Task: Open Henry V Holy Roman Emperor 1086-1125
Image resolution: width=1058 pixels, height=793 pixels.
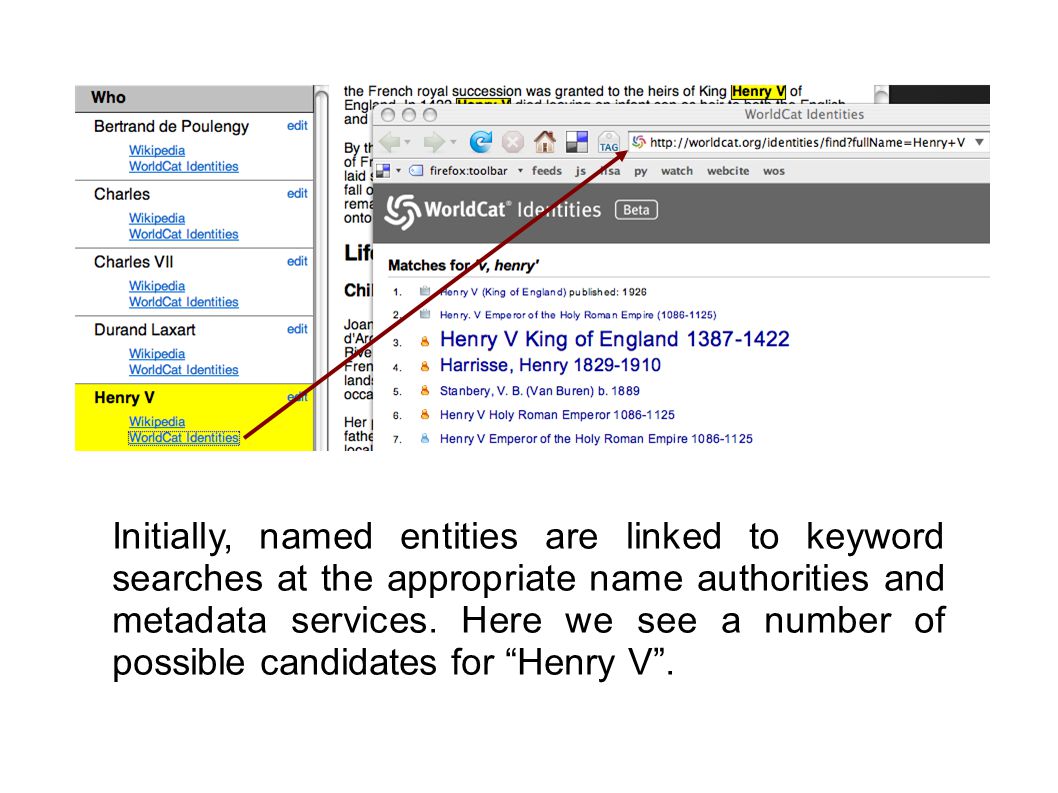Action: click(557, 414)
